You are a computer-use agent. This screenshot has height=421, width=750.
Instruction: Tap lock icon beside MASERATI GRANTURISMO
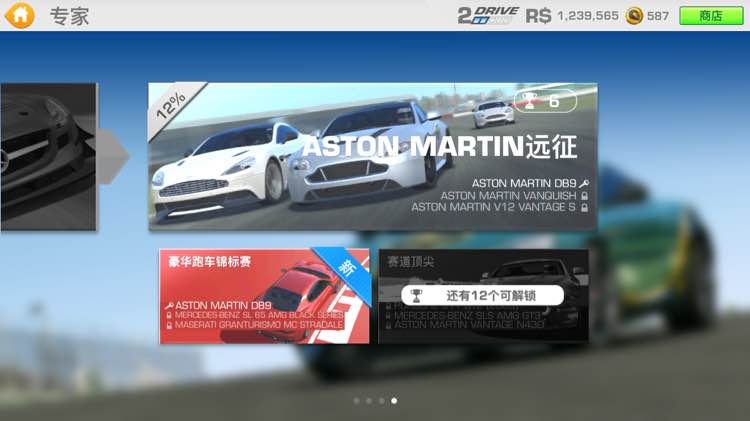tap(169, 325)
